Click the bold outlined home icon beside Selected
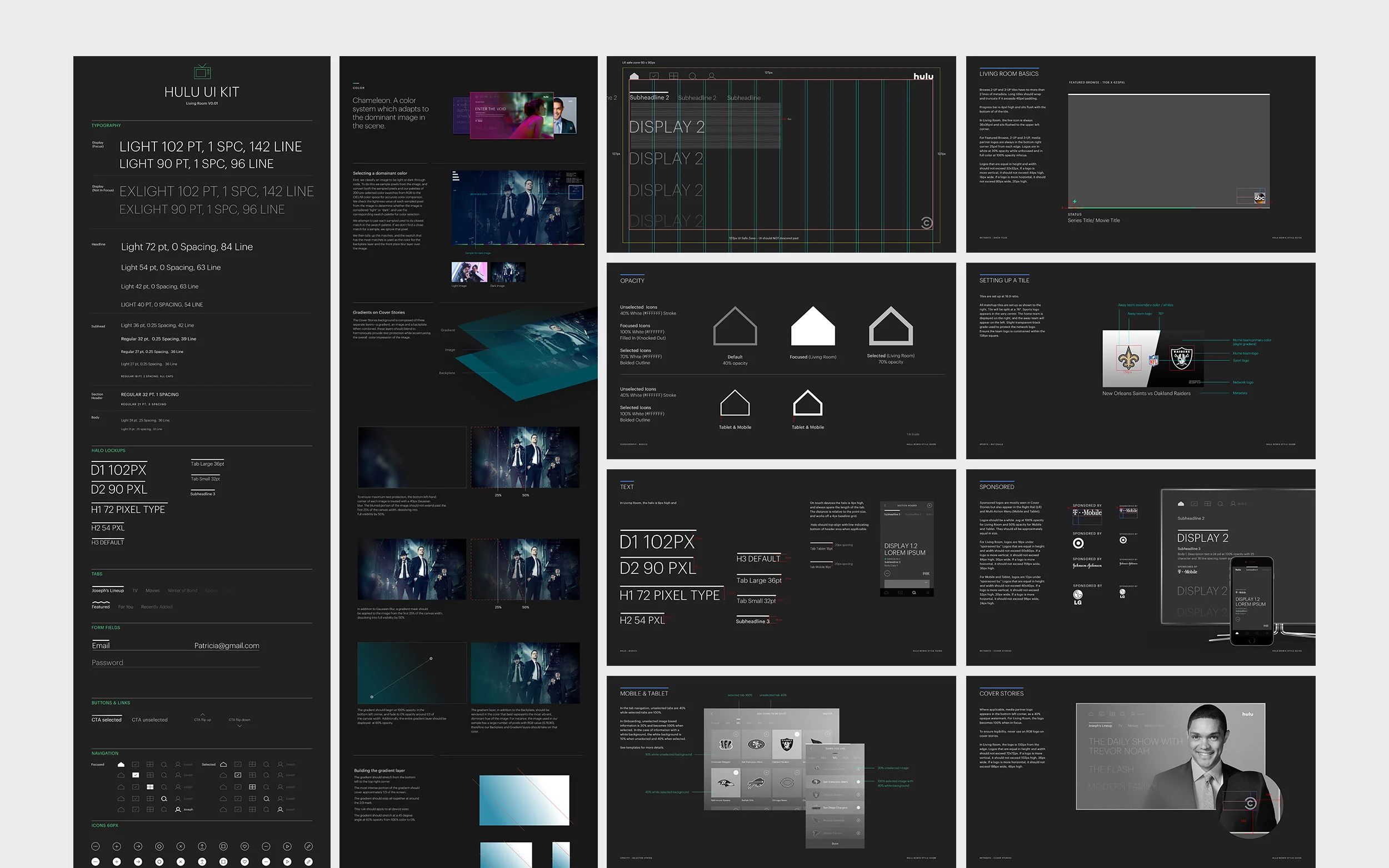Viewport: 1389px width, 868px height. click(x=223, y=764)
